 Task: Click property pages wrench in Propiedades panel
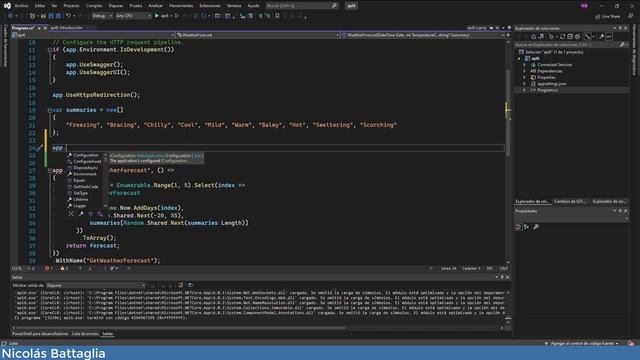point(536,227)
